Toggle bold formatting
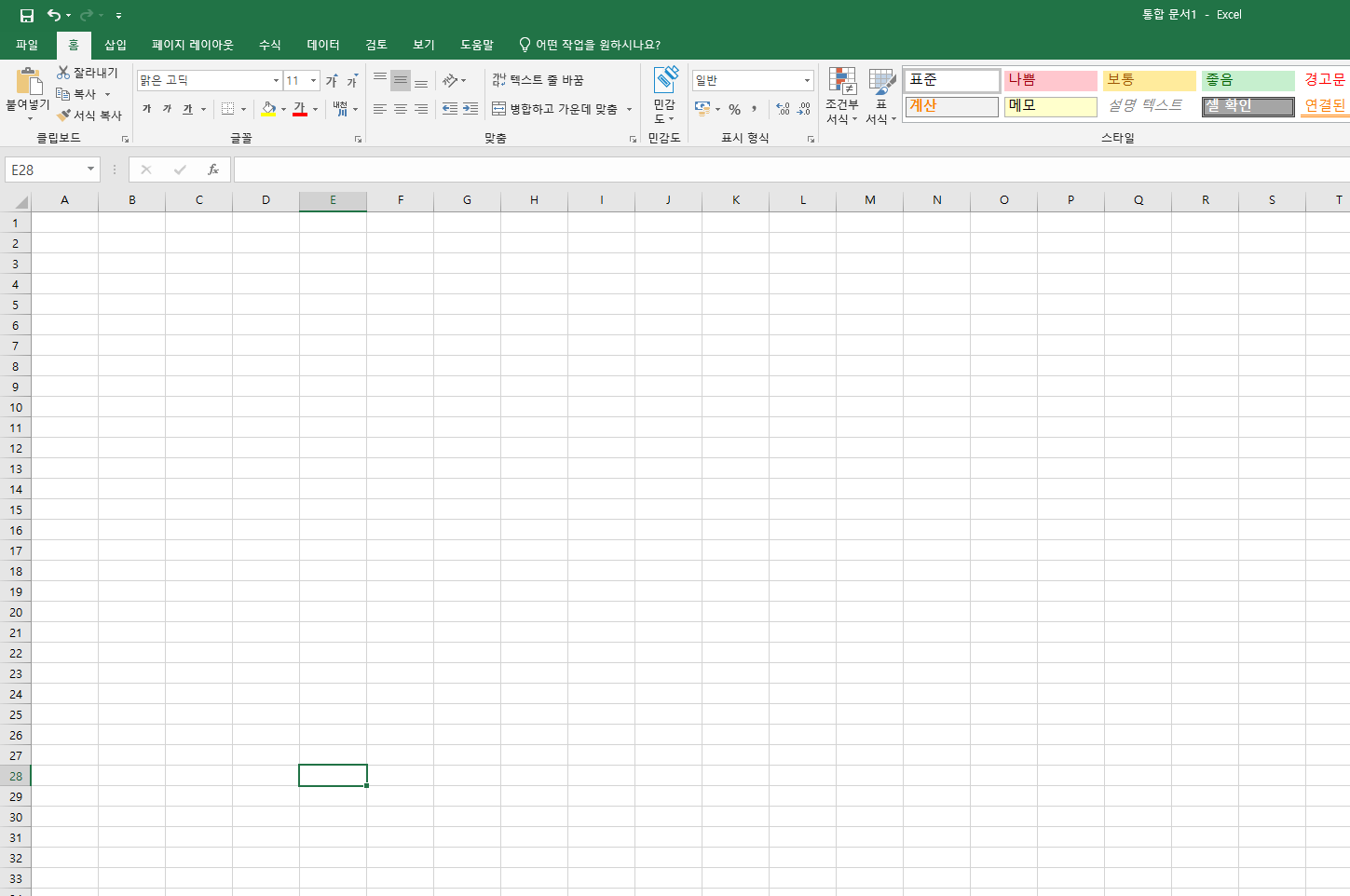Screen dimensions: 1350x896 146,109
